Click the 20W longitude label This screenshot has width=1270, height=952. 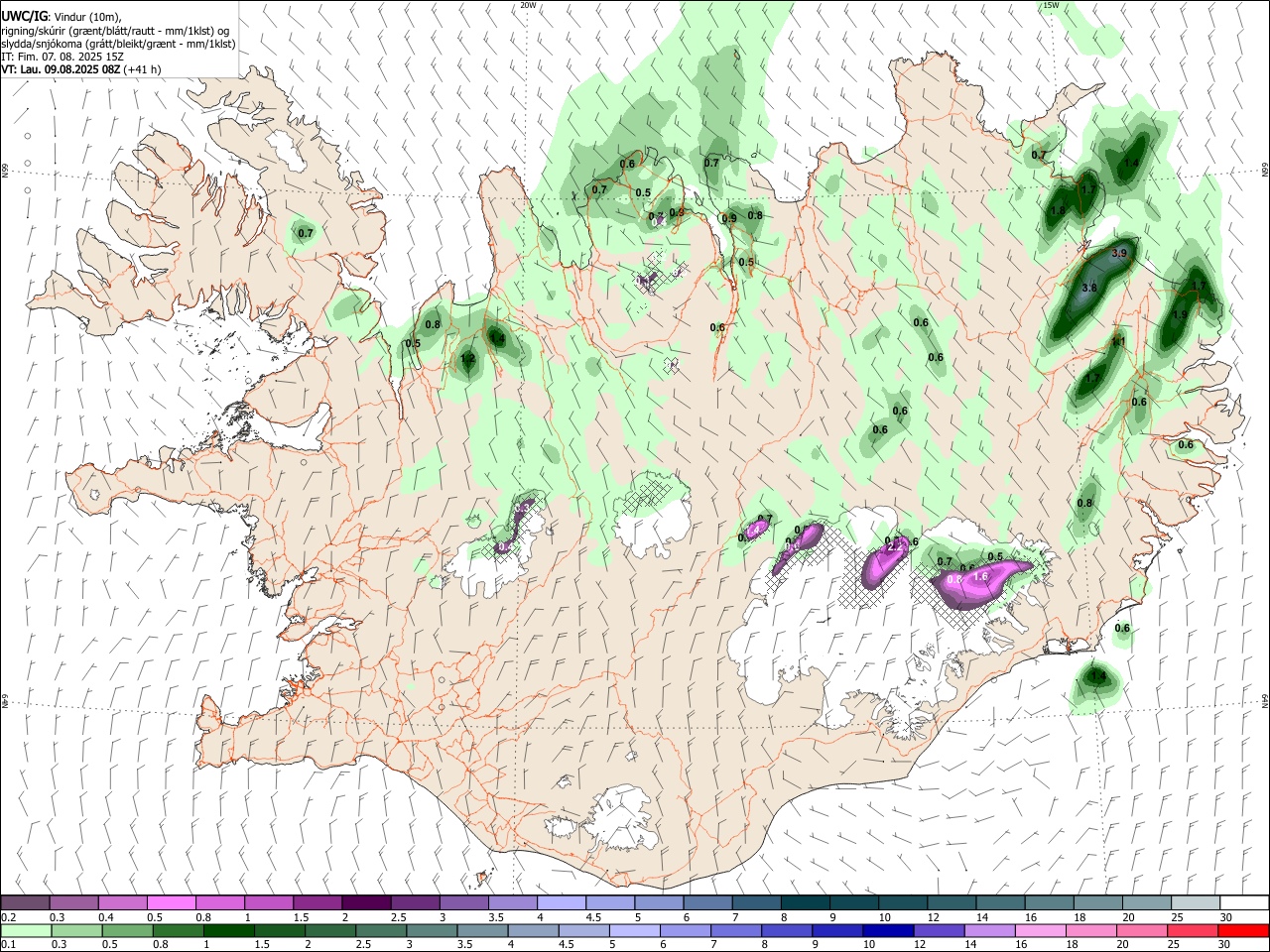[528, 5]
